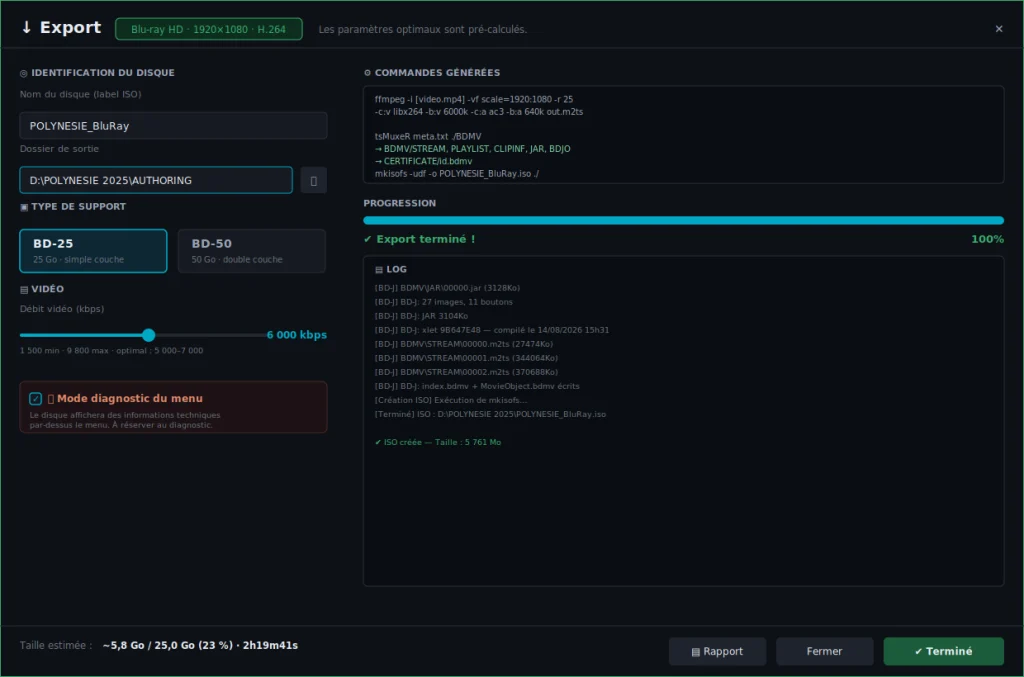Screen dimensions: 1024x677
Task: Click the Type de support section icon
Action: [x=24, y=207]
